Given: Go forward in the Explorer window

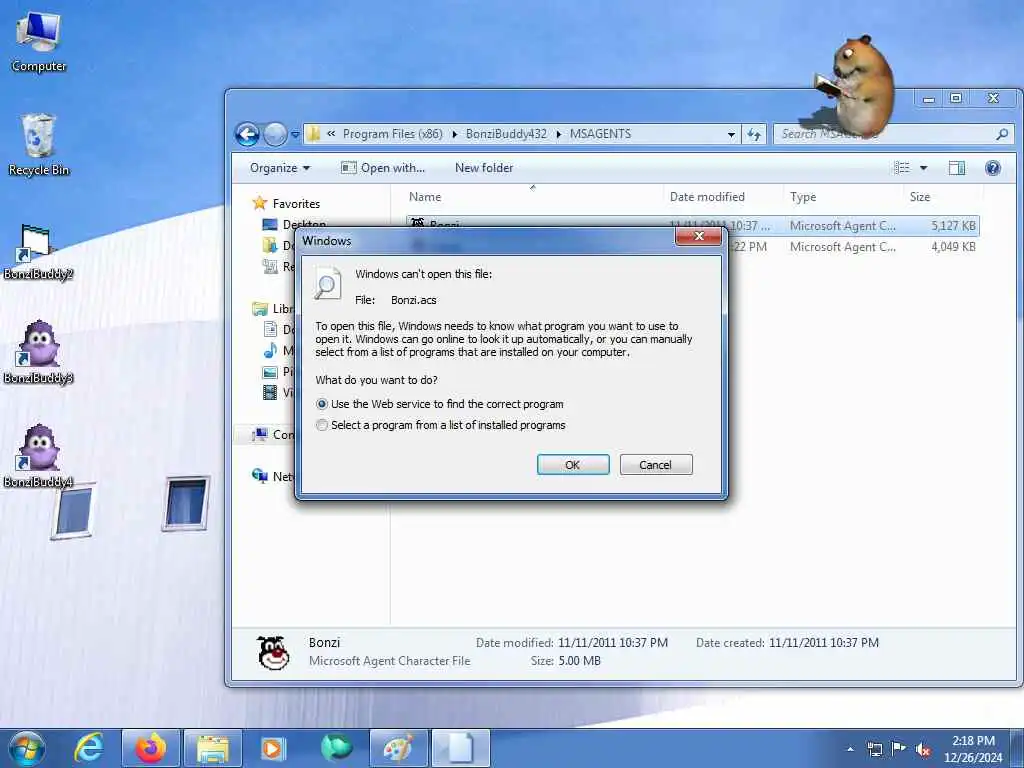Looking at the screenshot, I should pos(275,135).
